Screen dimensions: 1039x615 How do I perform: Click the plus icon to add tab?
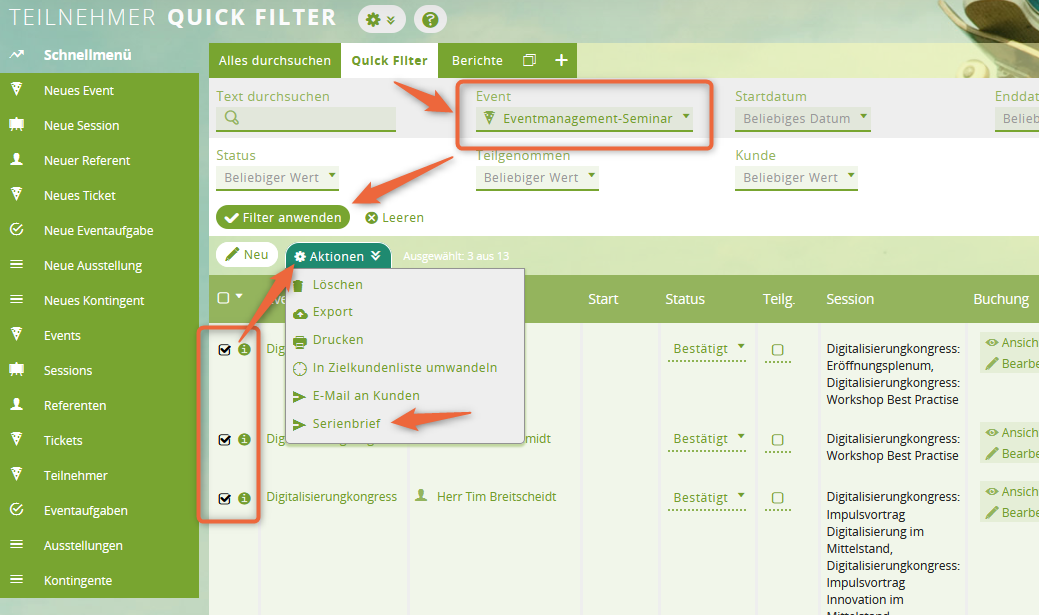561,60
